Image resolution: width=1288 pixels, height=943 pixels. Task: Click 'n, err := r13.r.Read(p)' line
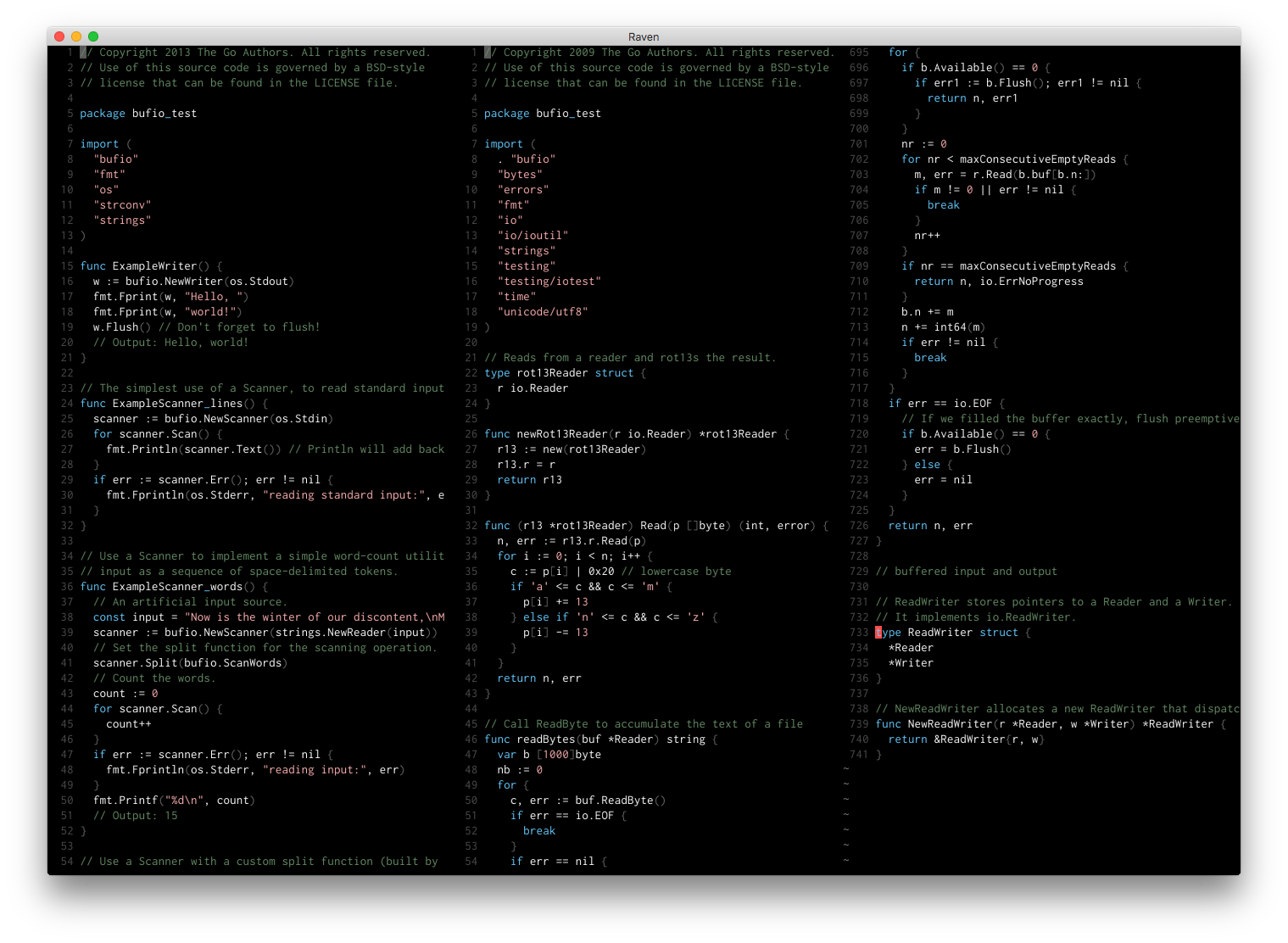pos(572,541)
